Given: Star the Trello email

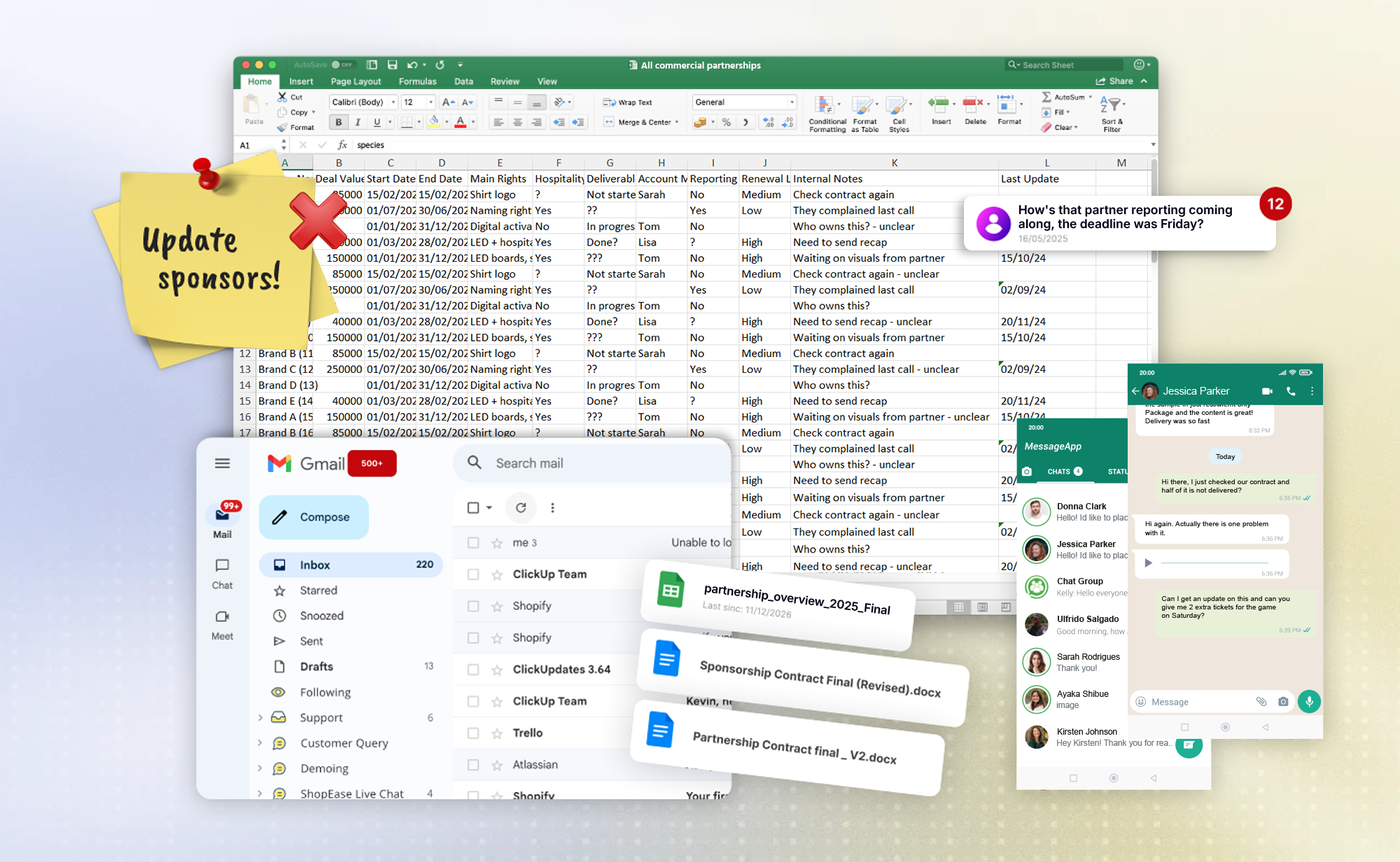Looking at the screenshot, I should (497, 733).
